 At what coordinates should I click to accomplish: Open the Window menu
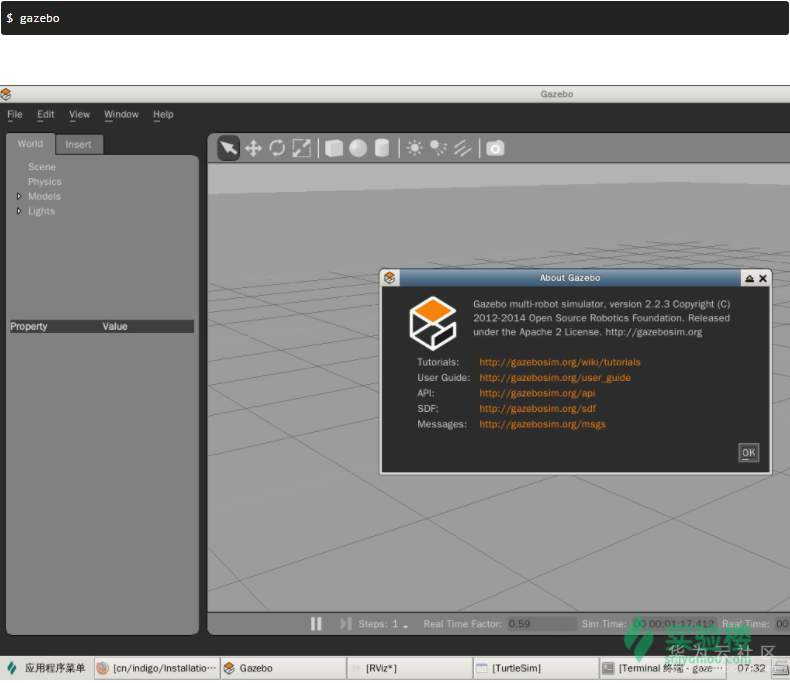click(121, 114)
